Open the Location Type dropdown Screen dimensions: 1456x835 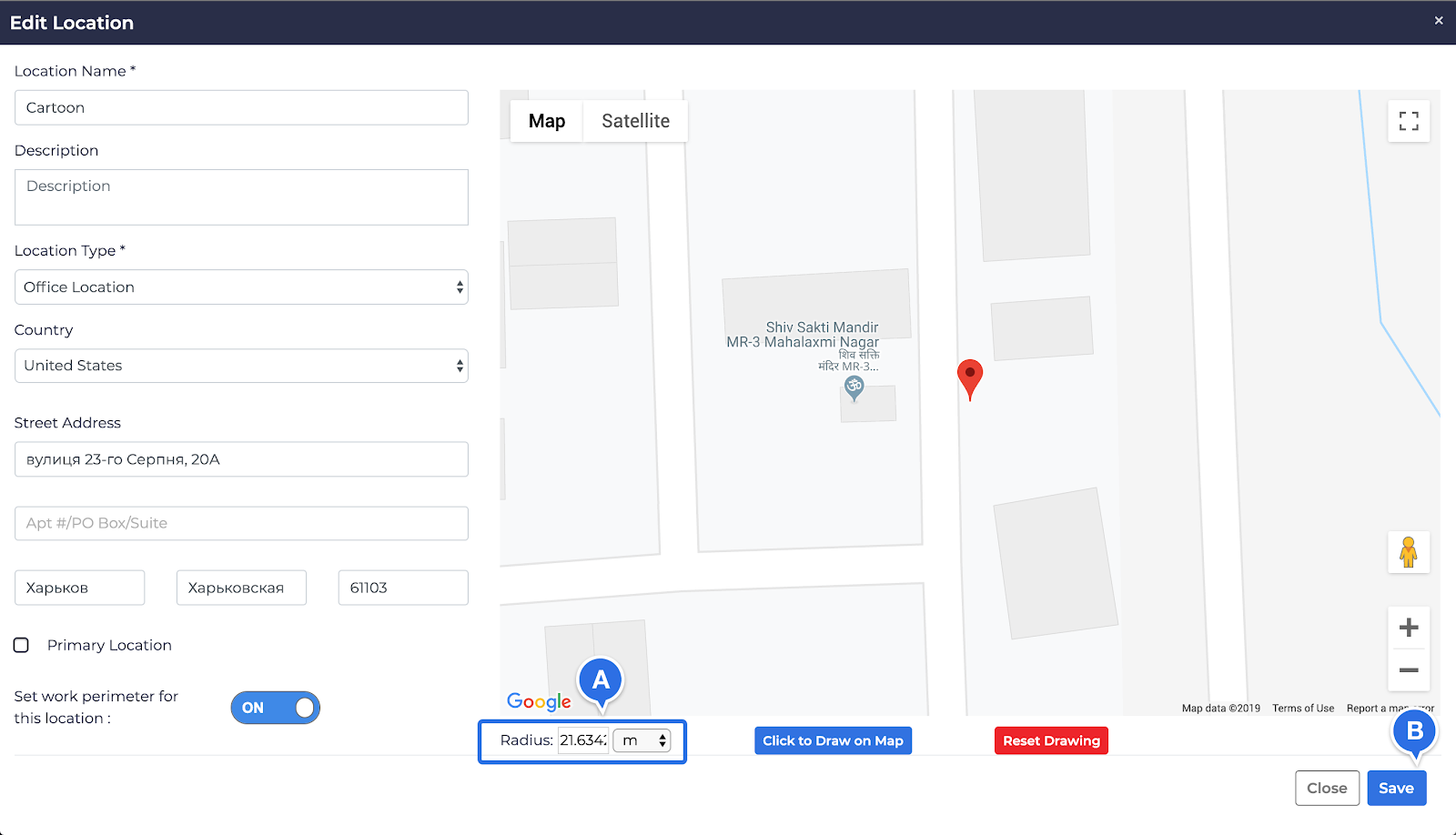tap(241, 287)
